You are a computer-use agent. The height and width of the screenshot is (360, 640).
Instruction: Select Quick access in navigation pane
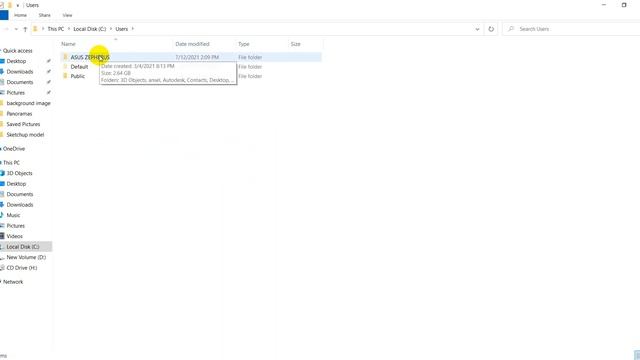point(18,51)
